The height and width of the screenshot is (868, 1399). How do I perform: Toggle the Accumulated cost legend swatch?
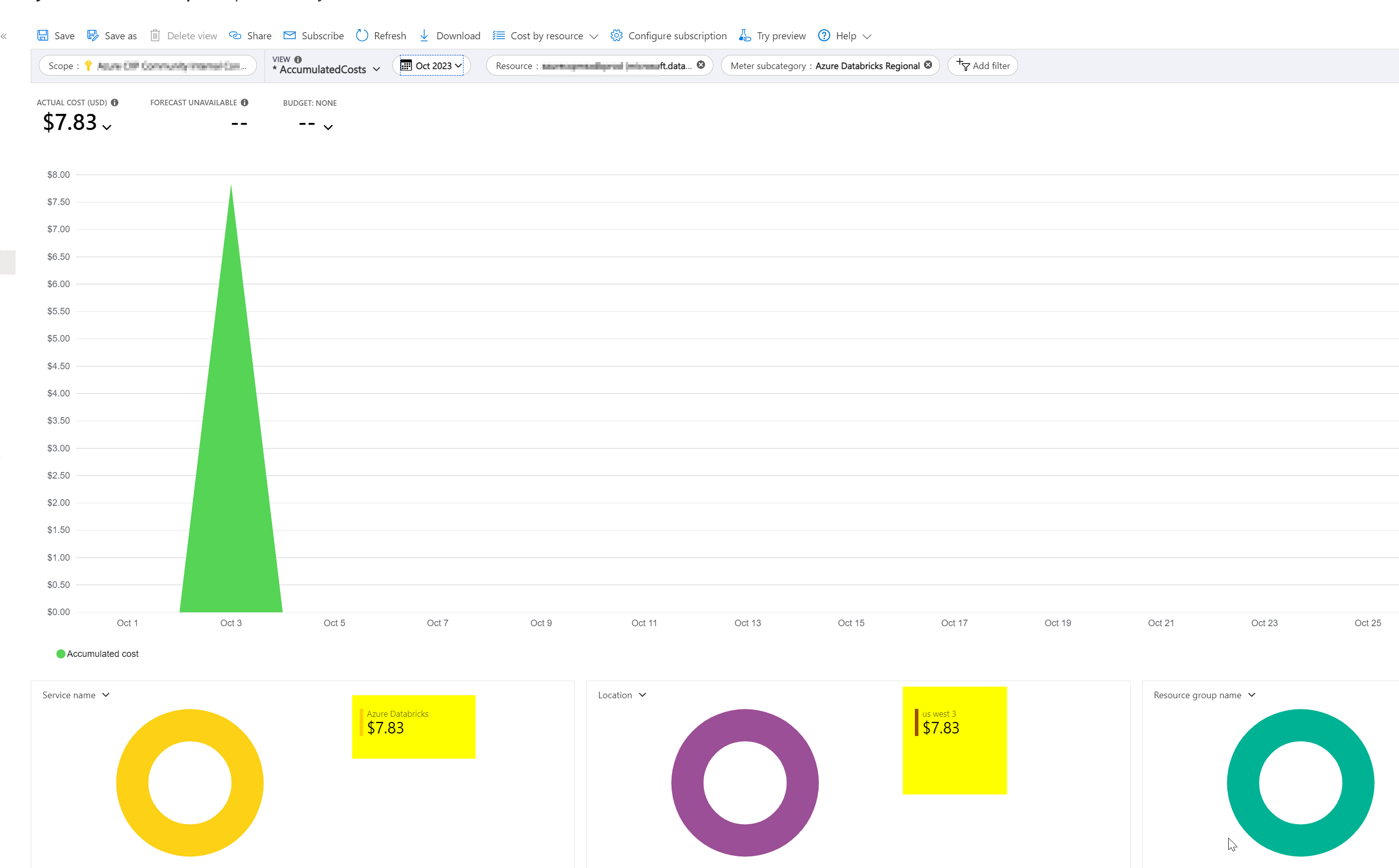coord(61,654)
